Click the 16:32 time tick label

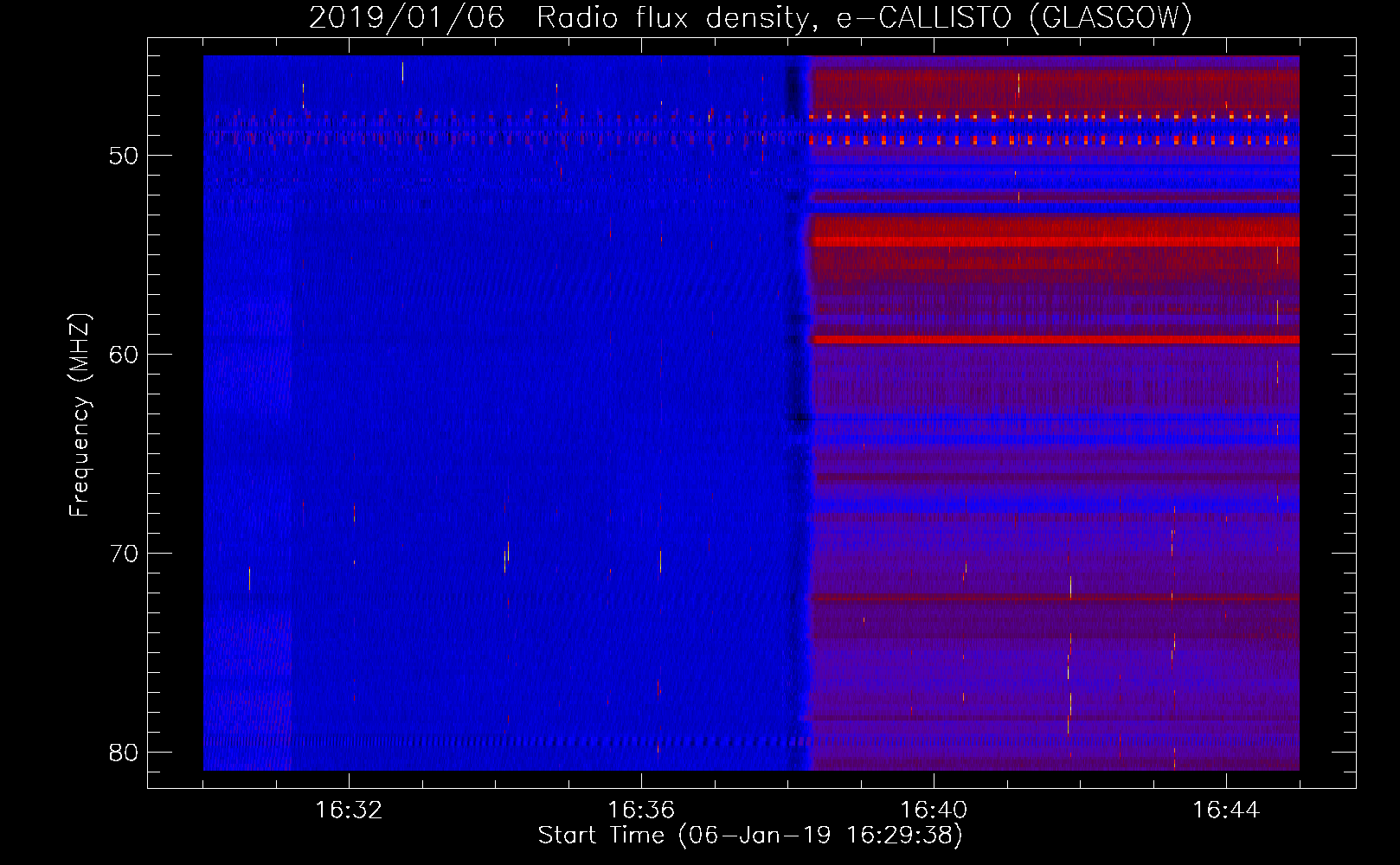(x=349, y=811)
